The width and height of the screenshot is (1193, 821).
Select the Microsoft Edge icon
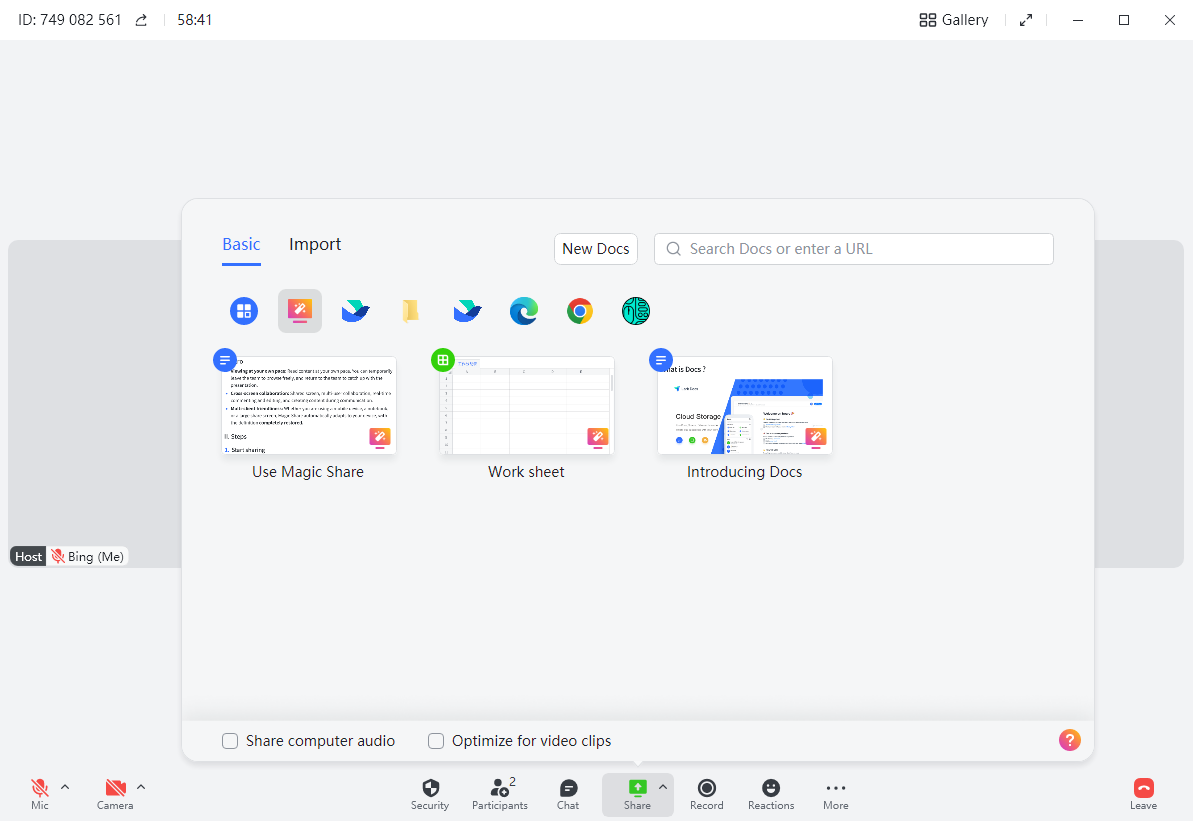click(x=523, y=311)
